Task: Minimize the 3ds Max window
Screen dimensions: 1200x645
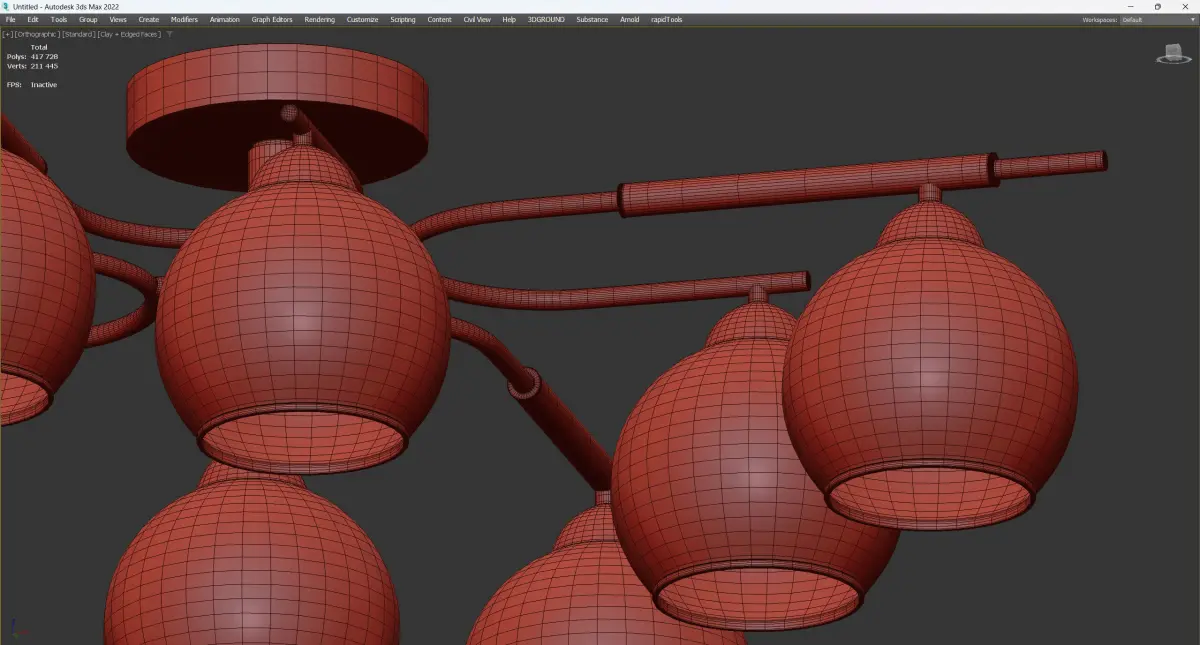Action: (1131, 6)
